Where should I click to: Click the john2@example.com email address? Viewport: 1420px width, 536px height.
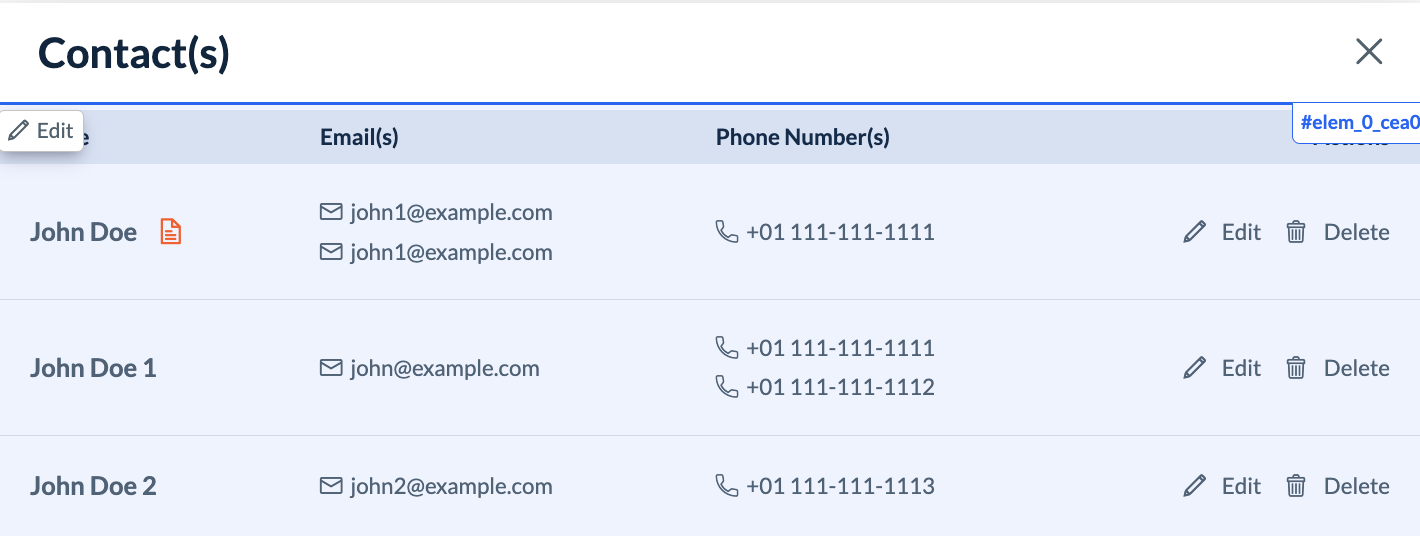(451, 486)
